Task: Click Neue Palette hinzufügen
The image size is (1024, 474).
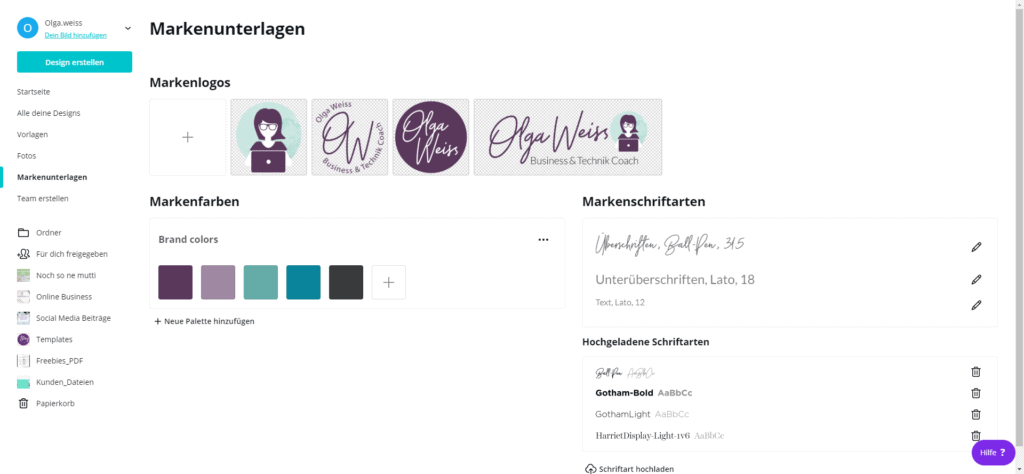Action: coord(204,321)
